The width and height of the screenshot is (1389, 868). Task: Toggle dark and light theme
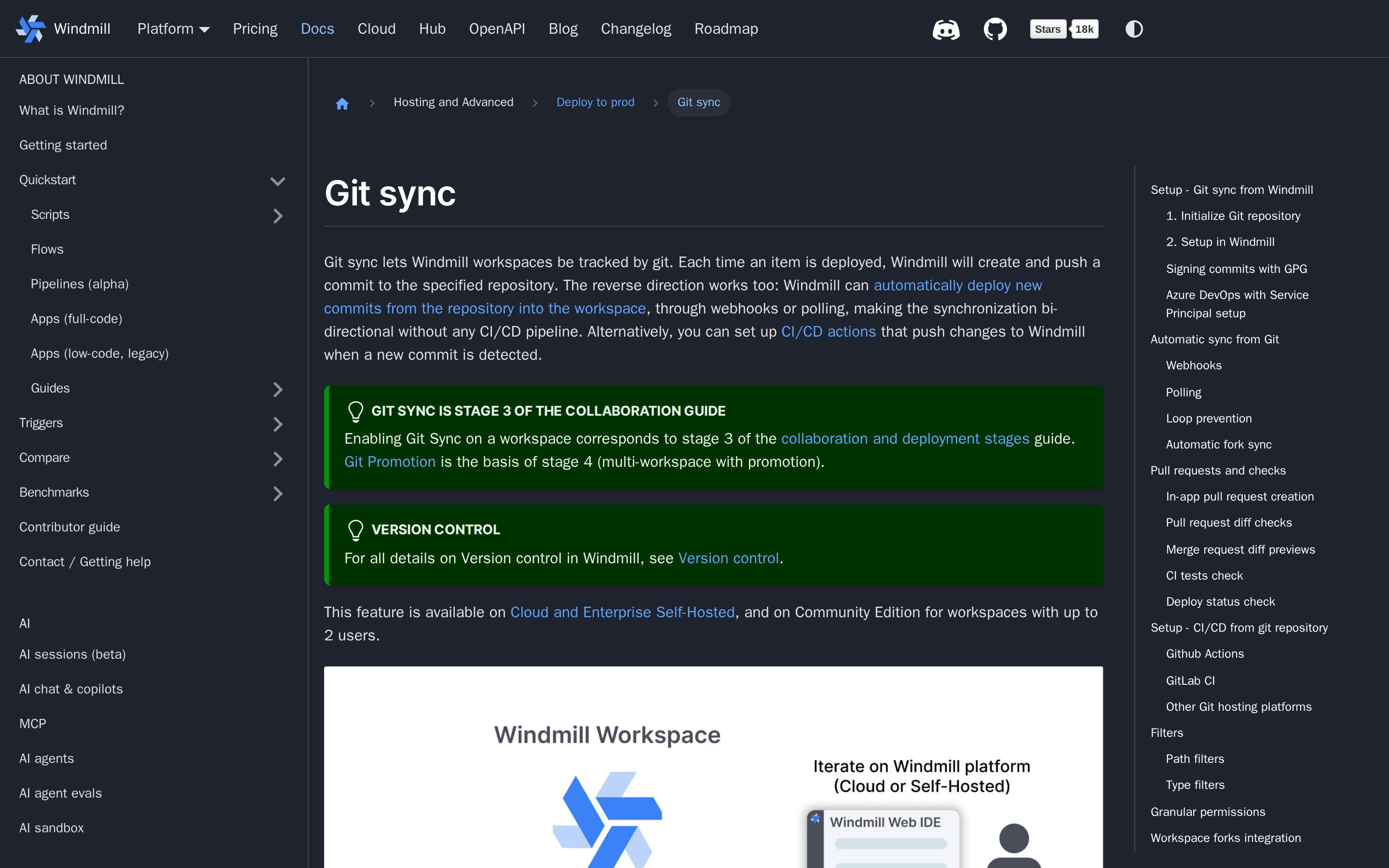[1134, 29]
